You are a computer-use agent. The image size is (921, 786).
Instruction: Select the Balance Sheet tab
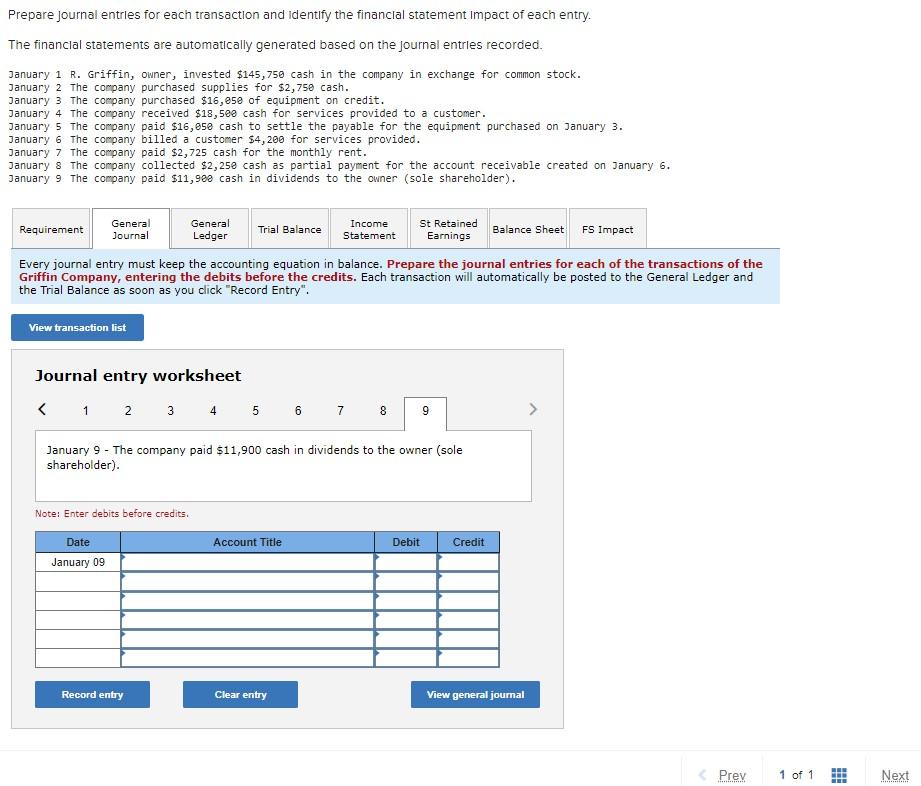(527, 228)
